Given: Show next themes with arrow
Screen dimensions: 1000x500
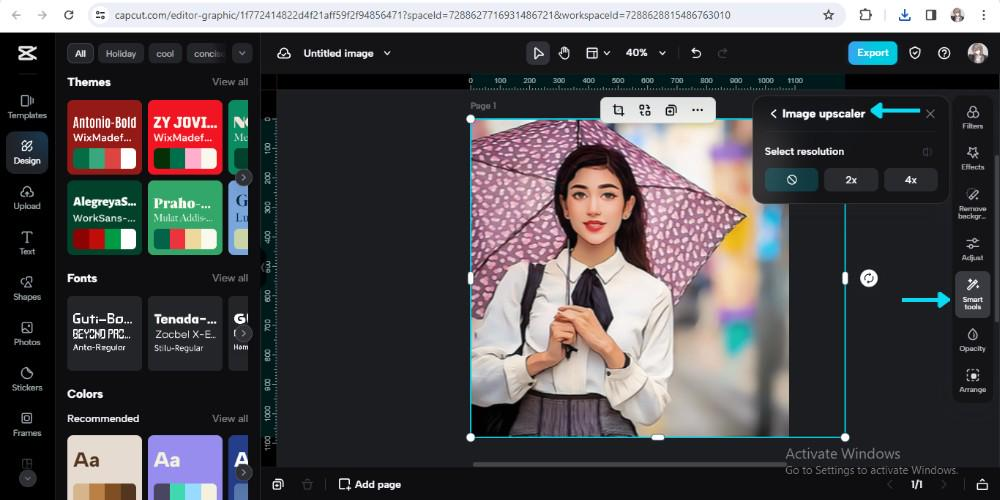Looking at the screenshot, I should [x=243, y=177].
